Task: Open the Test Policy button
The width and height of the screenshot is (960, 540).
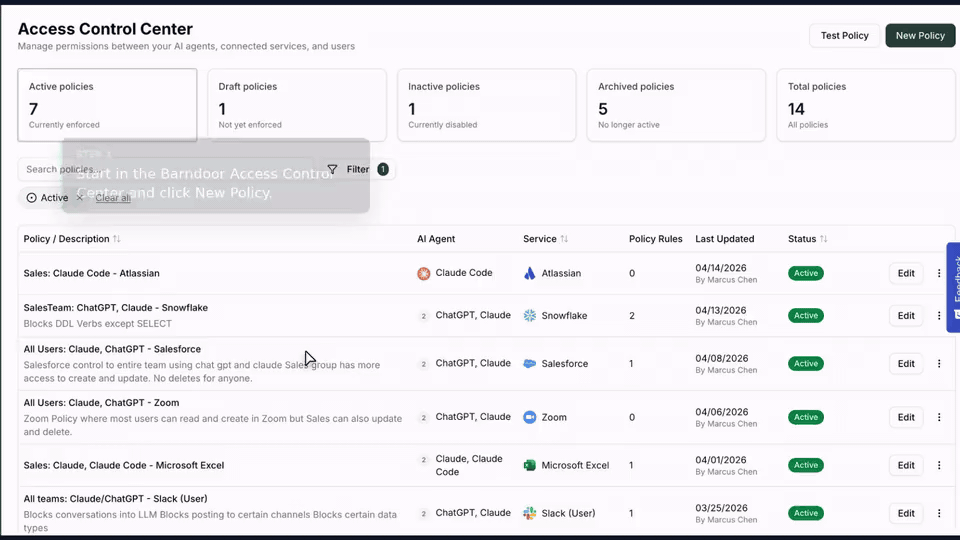Action: pyautogui.click(x=844, y=36)
